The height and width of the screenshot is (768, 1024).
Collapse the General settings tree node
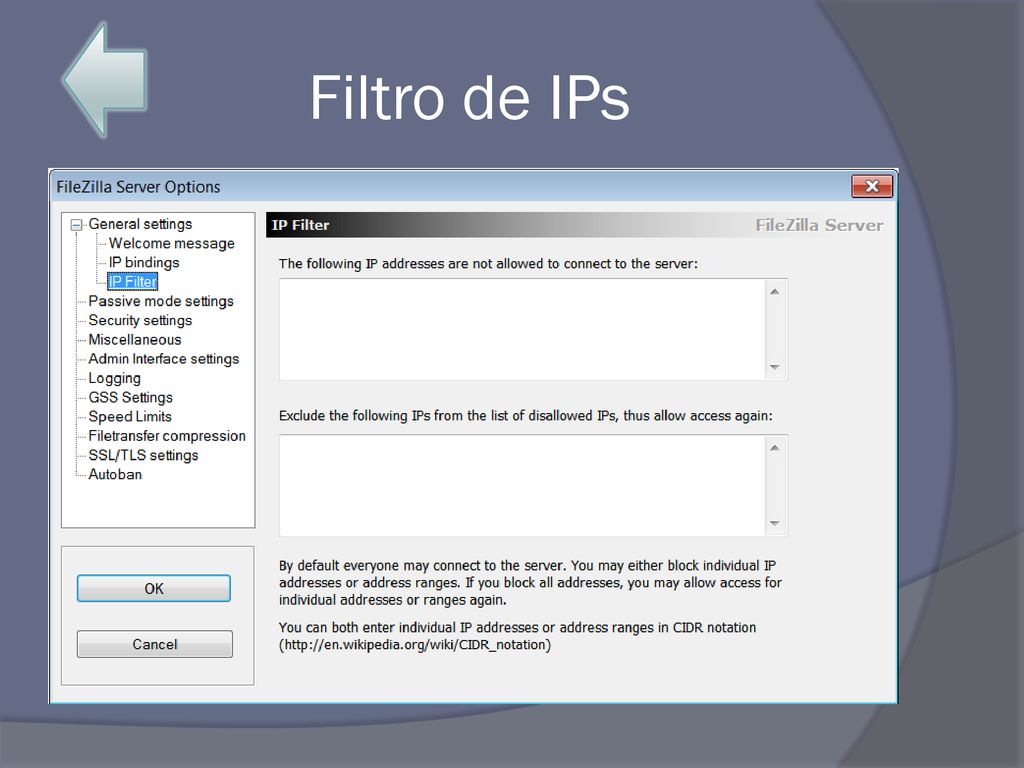(76, 225)
